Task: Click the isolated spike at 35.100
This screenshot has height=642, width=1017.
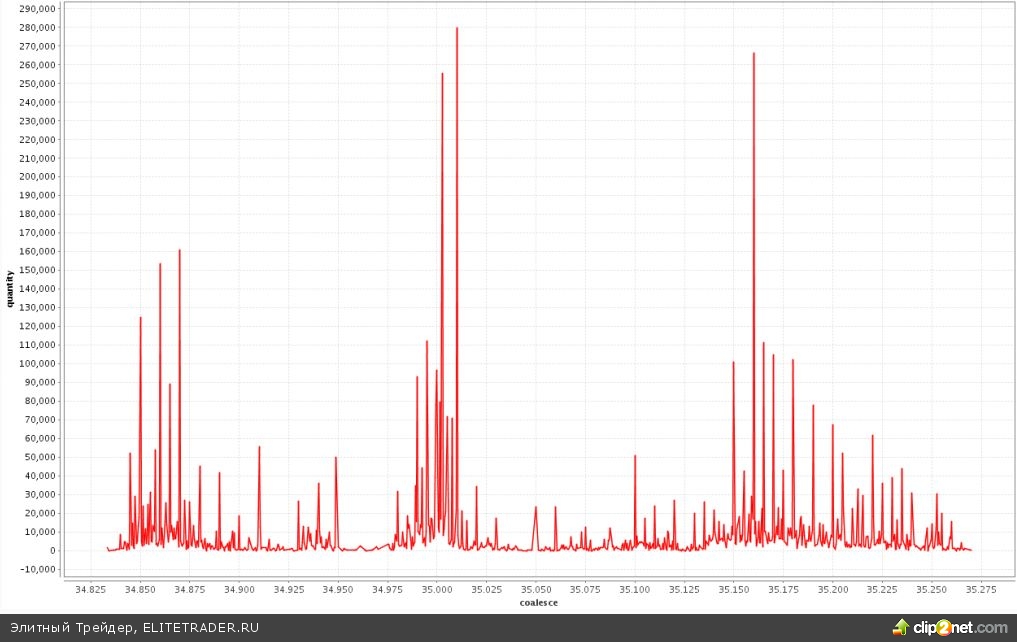Action: pyautogui.click(x=635, y=457)
